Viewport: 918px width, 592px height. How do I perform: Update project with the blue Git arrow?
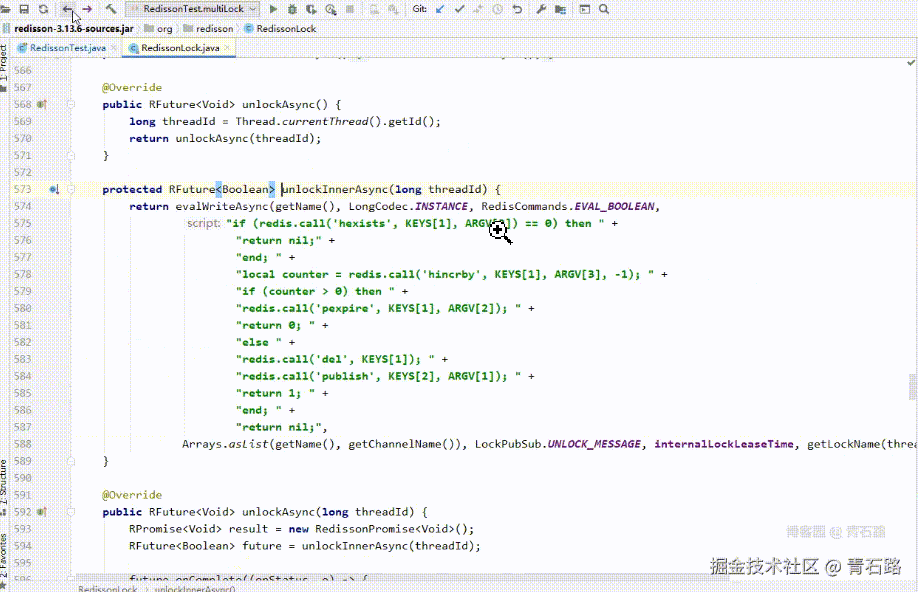coord(440,9)
